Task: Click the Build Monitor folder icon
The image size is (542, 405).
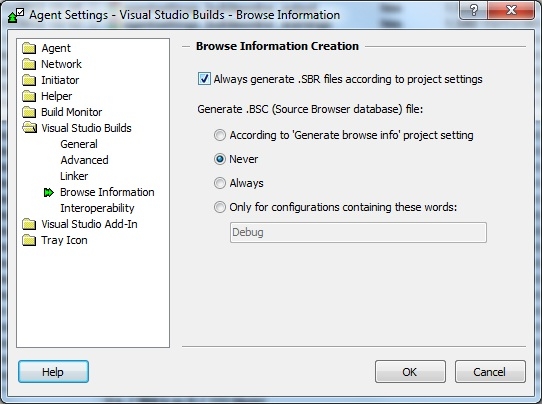Action: click(x=29, y=112)
